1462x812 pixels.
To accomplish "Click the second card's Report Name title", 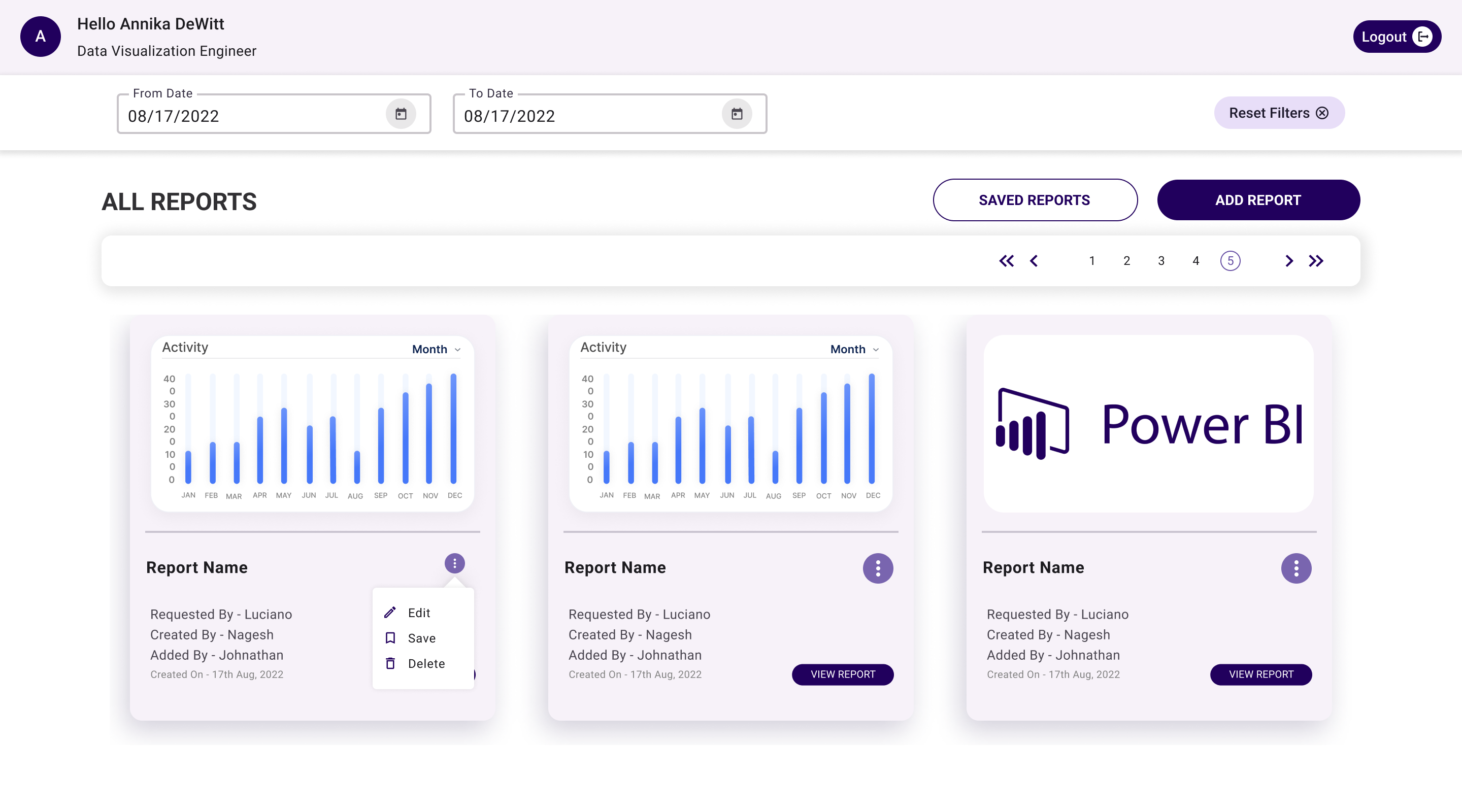I will pyautogui.click(x=615, y=567).
